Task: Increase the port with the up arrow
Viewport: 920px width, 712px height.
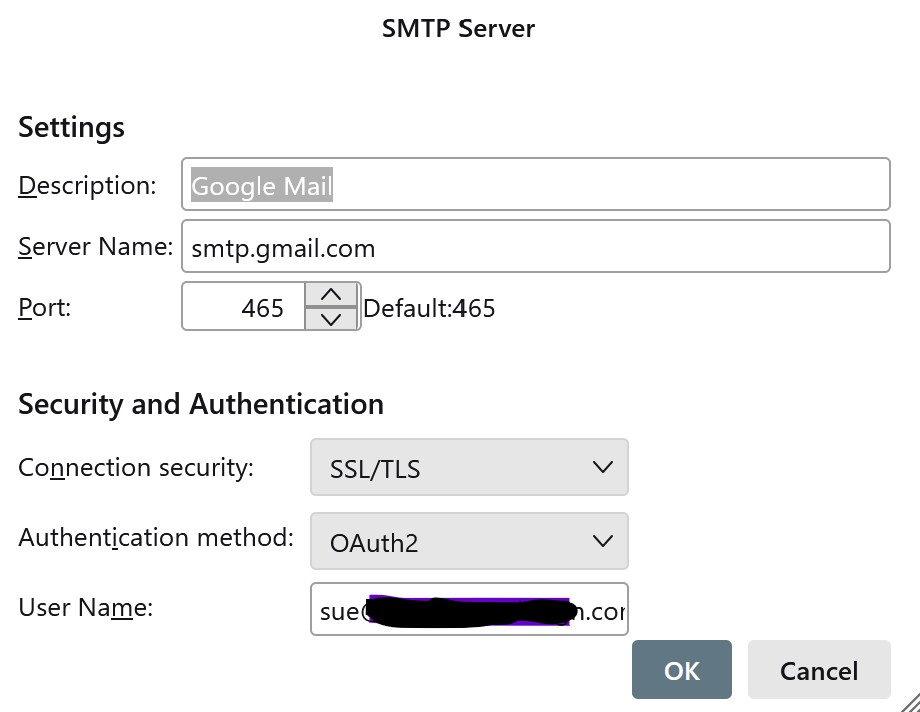Action: tap(331, 295)
